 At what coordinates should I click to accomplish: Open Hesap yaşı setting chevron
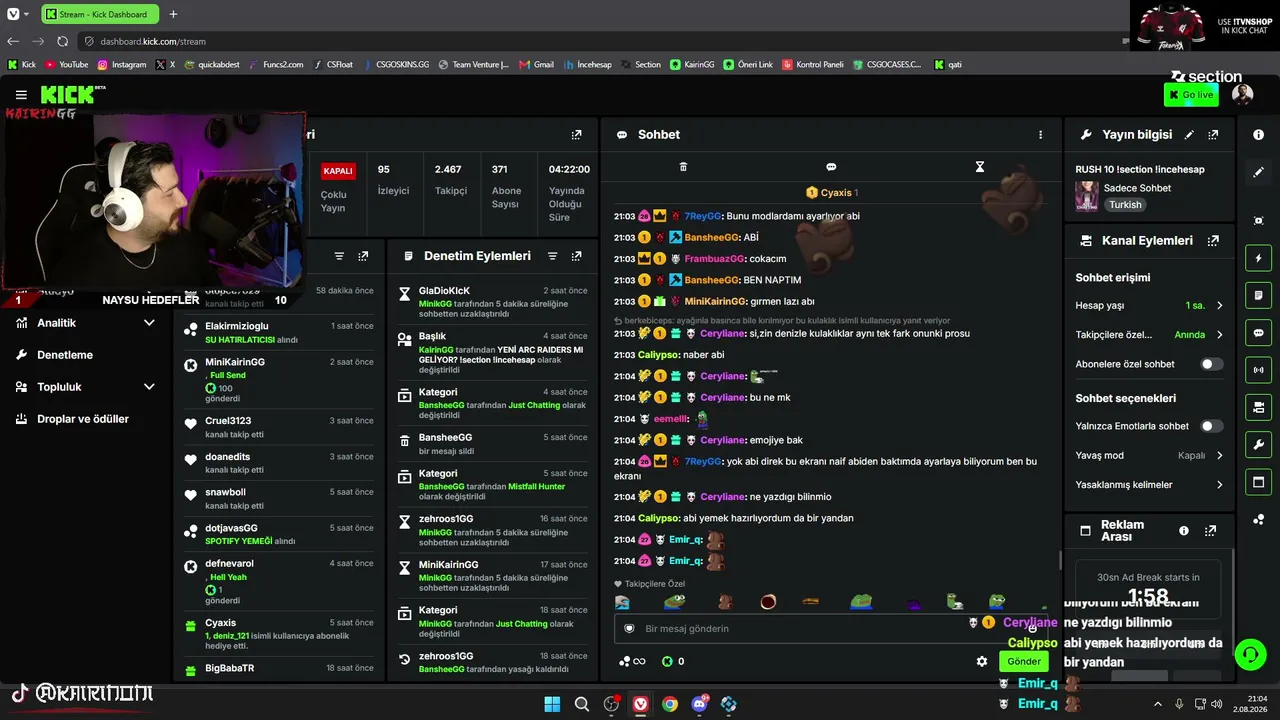(x=1219, y=306)
